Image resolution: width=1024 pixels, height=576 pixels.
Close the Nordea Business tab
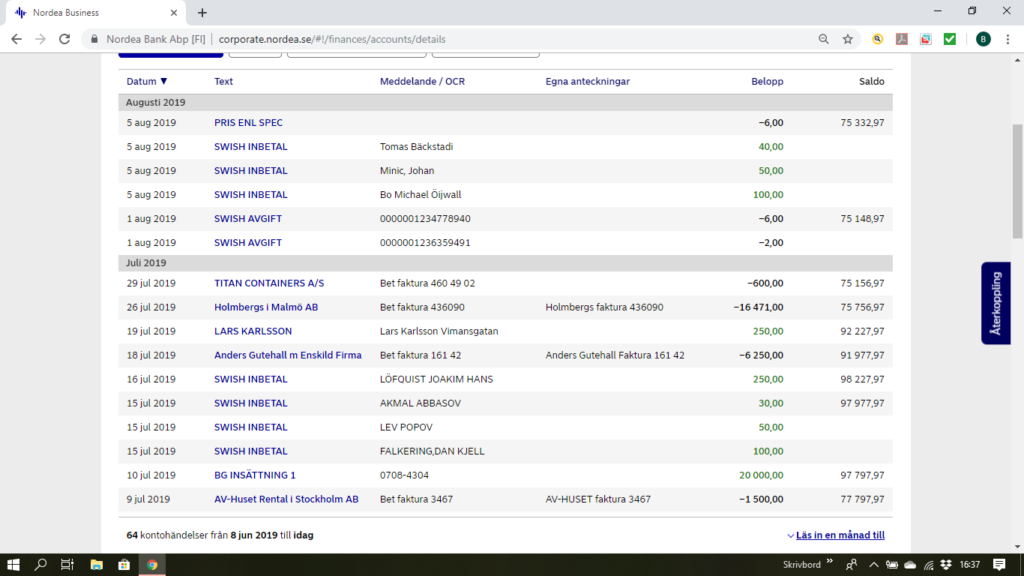(x=174, y=12)
